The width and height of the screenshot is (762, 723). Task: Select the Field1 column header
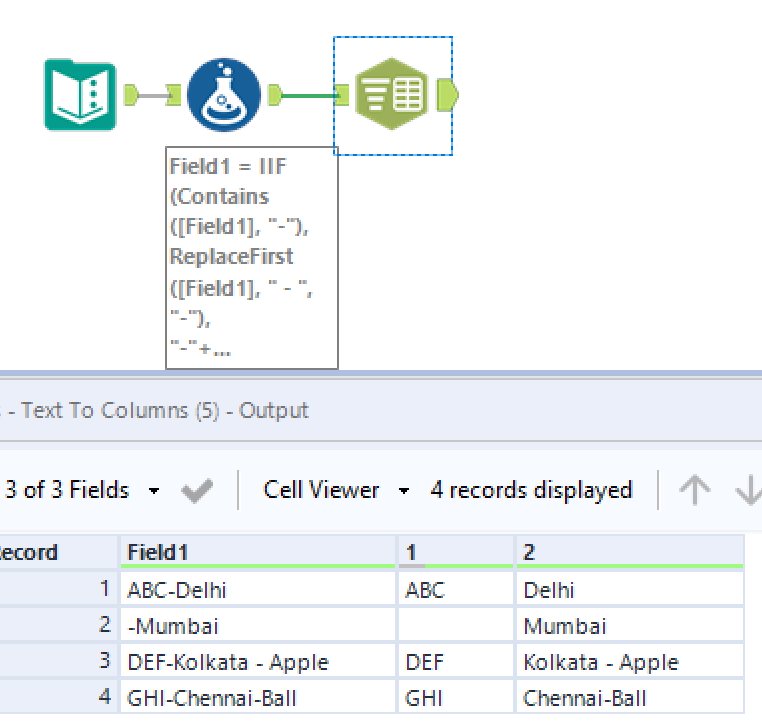click(x=257, y=552)
